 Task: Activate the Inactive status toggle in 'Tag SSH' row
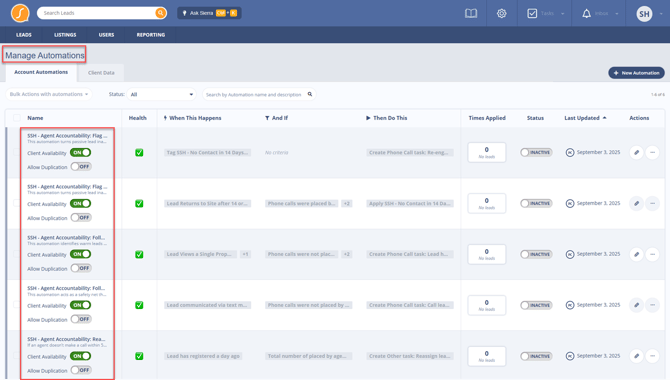point(536,152)
